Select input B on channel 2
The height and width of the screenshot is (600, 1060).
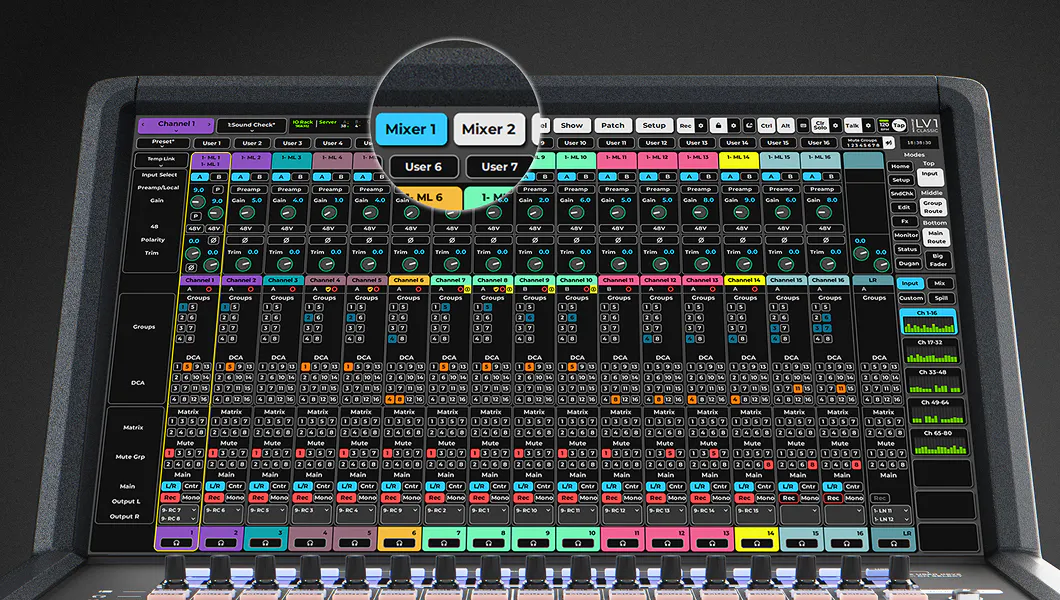pos(260,176)
